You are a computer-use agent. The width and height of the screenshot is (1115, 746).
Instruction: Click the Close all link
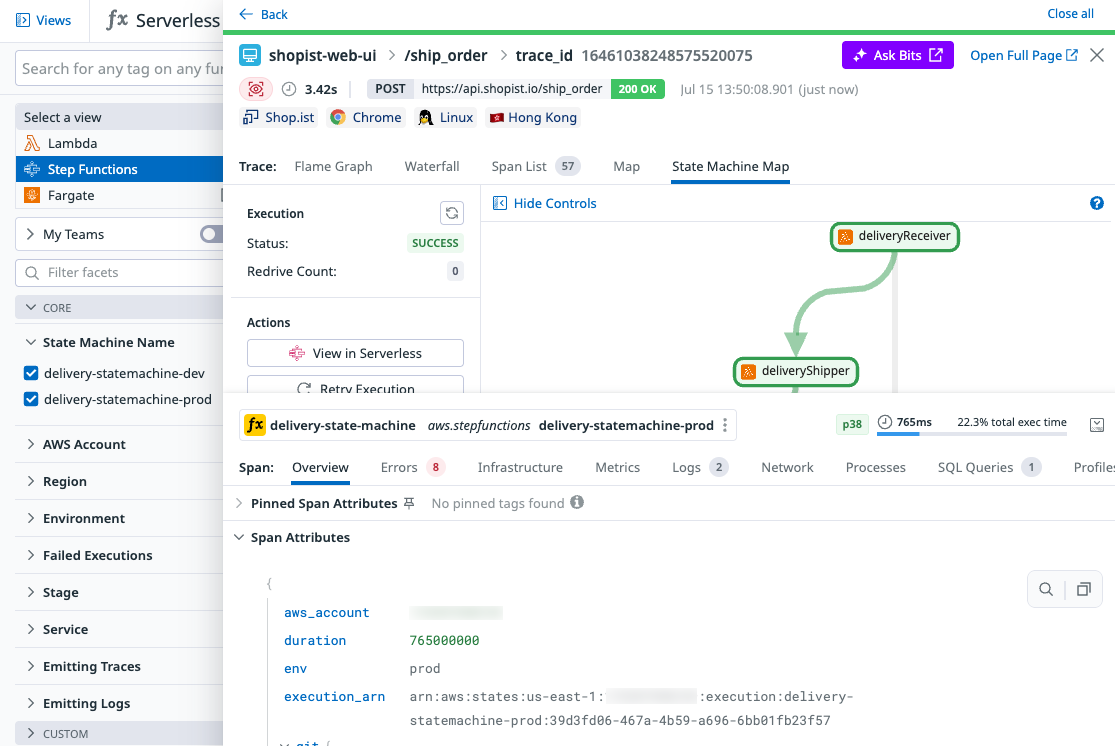click(x=1070, y=14)
